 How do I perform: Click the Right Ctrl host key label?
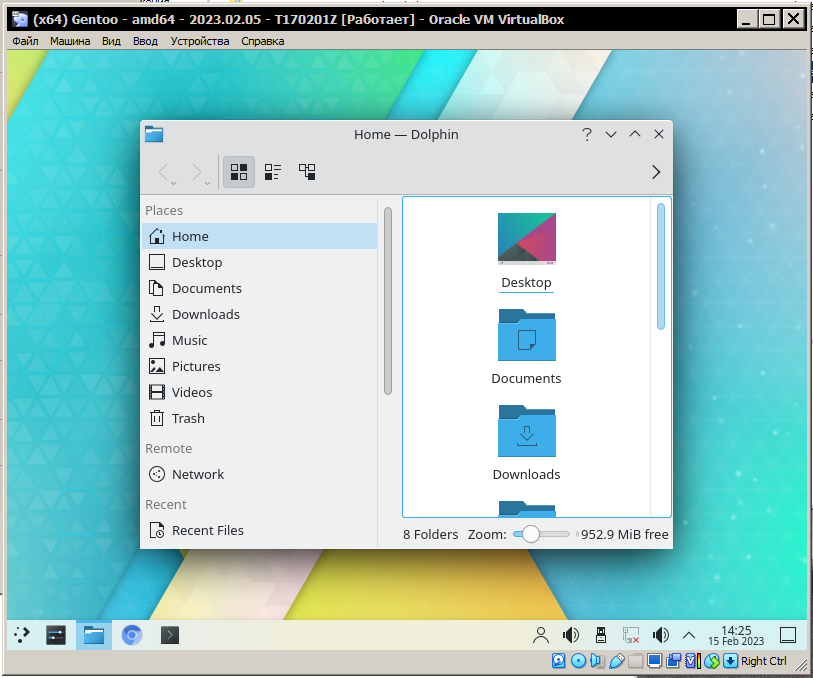[764, 661]
